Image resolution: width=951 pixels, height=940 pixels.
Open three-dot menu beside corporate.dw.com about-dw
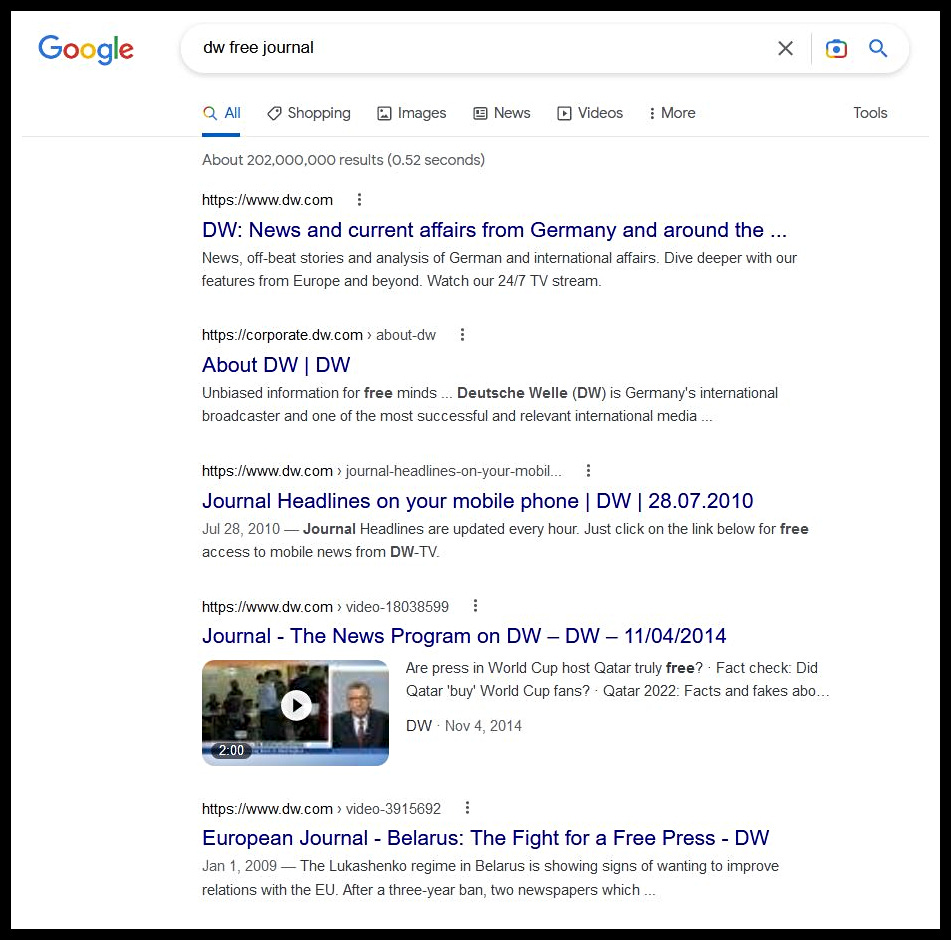tap(462, 335)
